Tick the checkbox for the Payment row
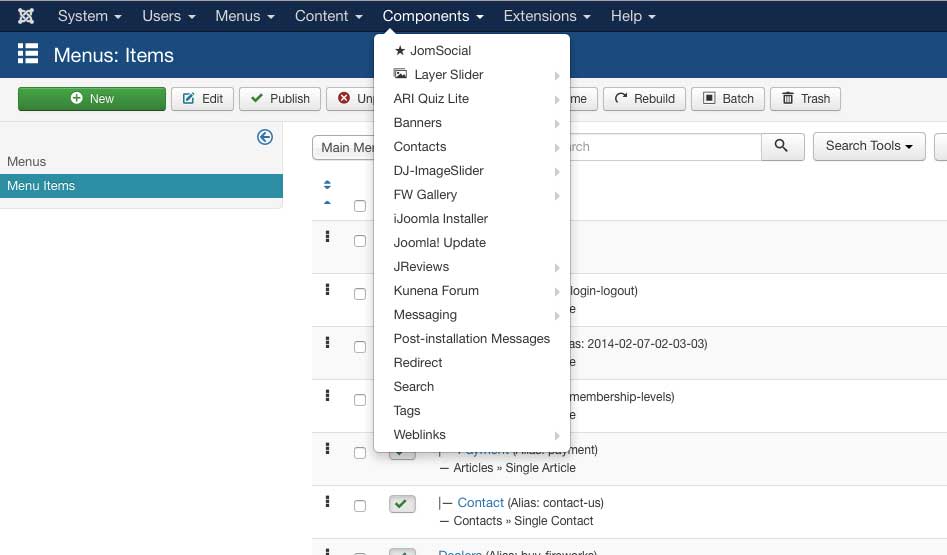 pyautogui.click(x=360, y=453)
